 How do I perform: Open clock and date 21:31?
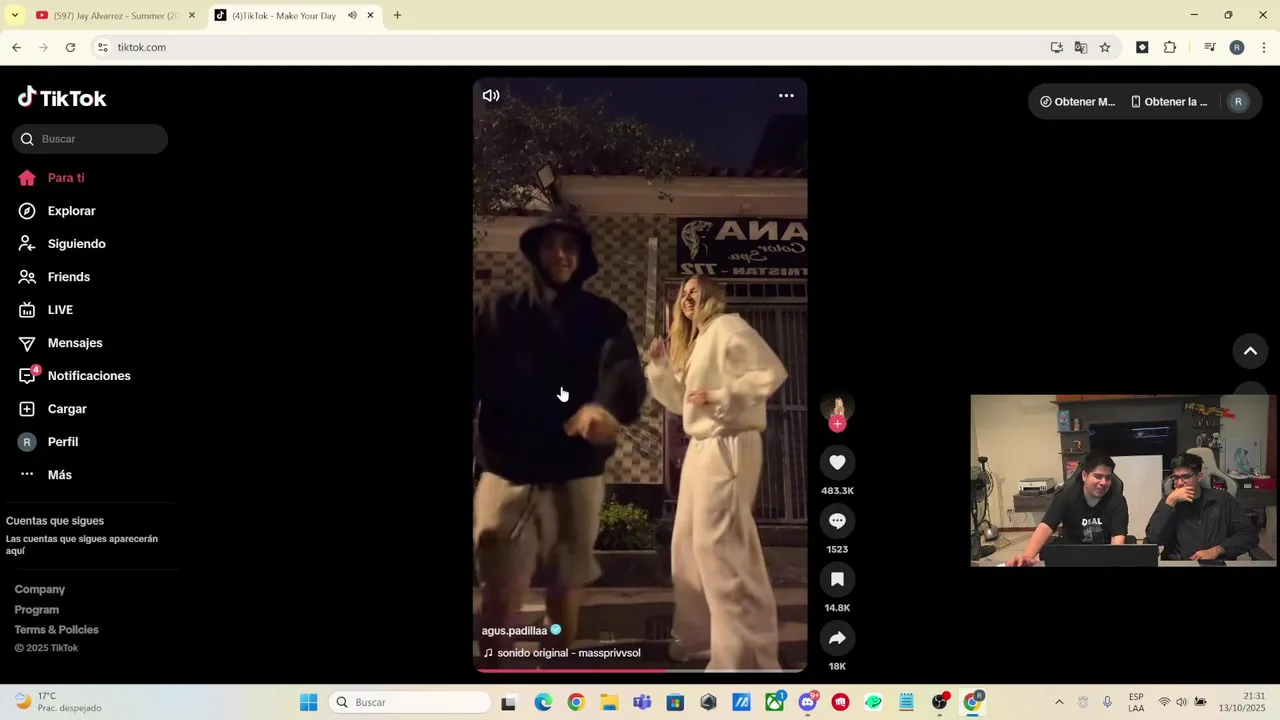(x=1242, y=702)
